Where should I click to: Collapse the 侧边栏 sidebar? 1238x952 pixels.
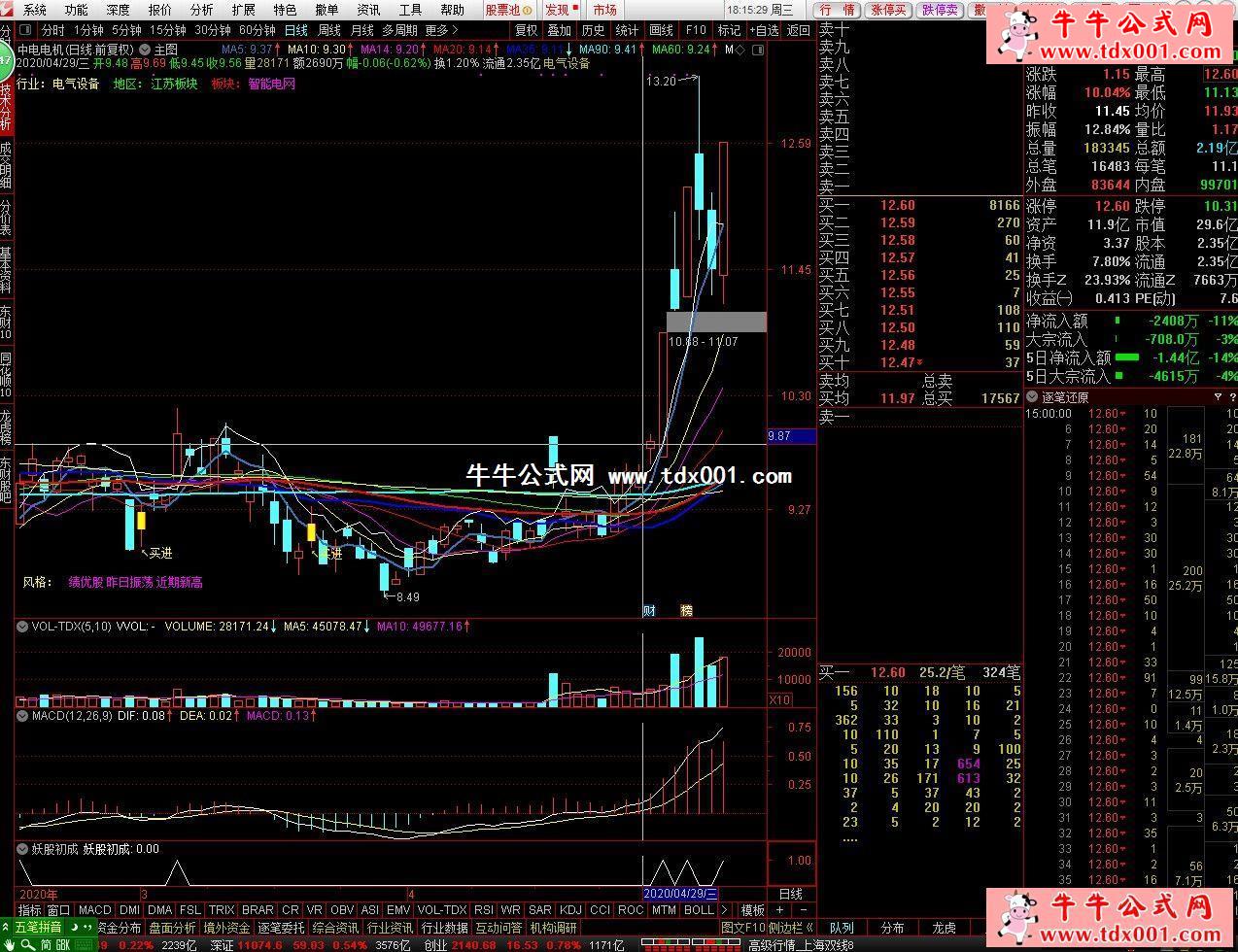point(791,928)
